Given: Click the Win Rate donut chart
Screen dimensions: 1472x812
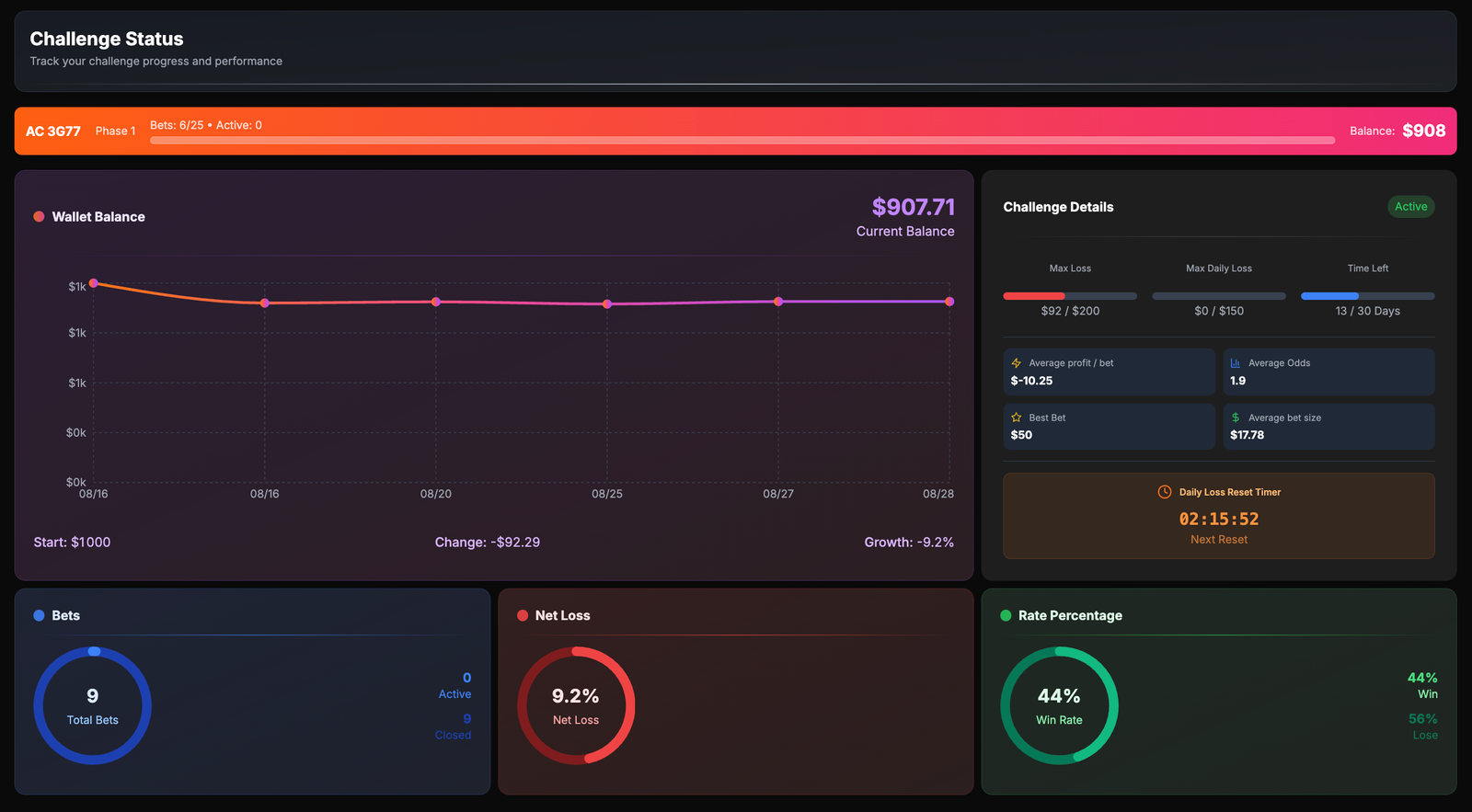Looking at the screenshot, I should pyautogui.click(x=1059, y=705).
